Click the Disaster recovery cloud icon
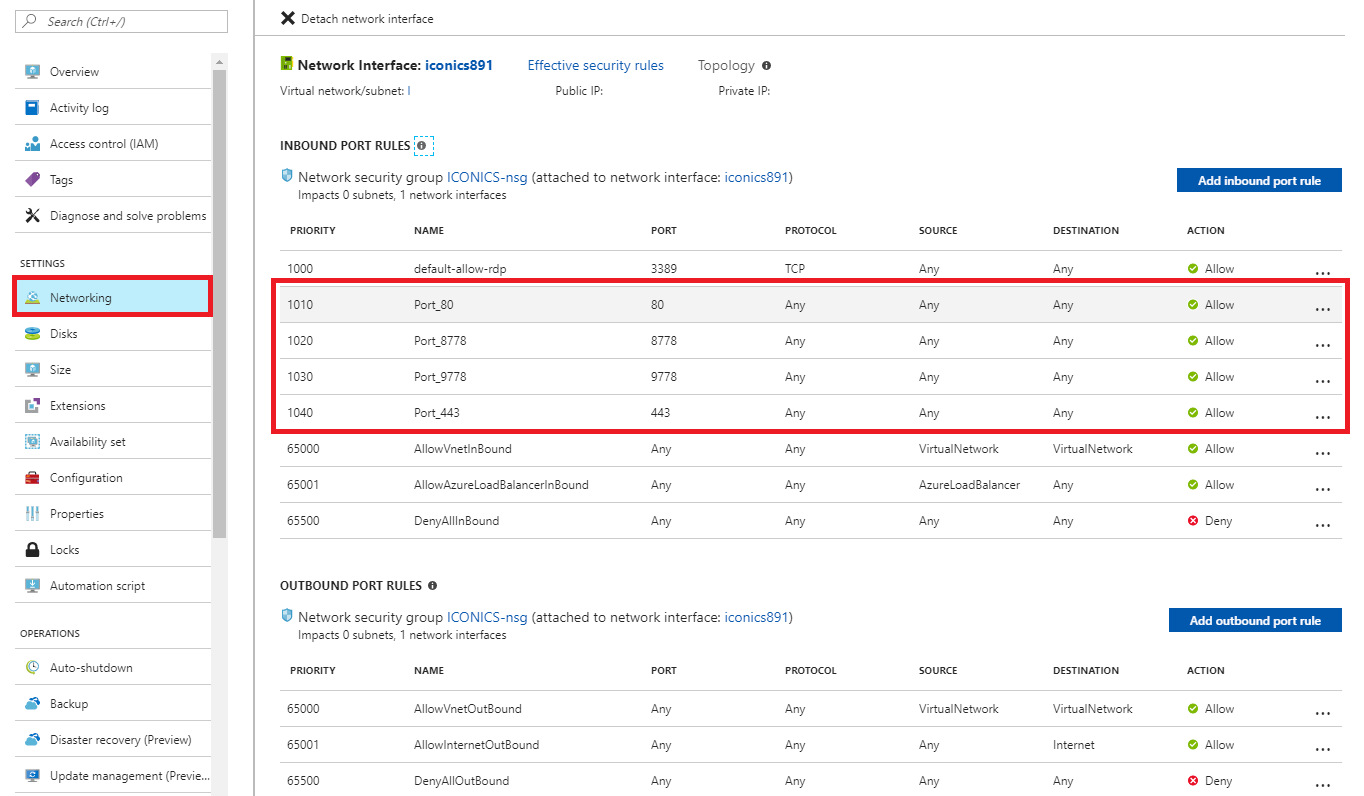Image resolution: width=1364 pixels, height=796 pixels. click(x=32, y=740)
